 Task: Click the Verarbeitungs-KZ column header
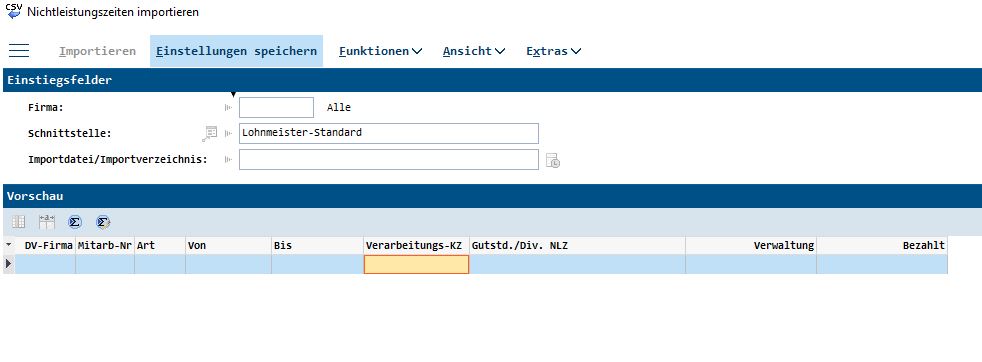(416, 246)
